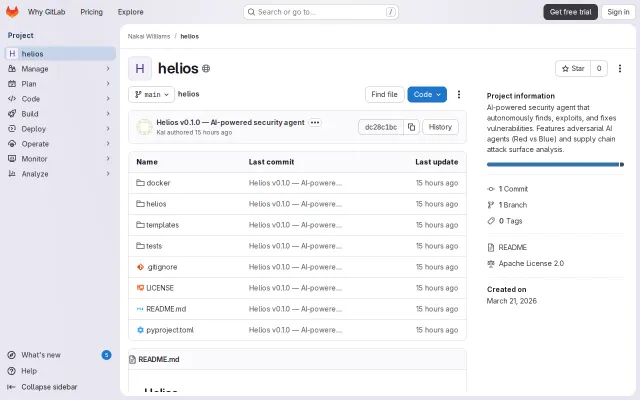The width and height of the screenshot is (640, 400).
Task: Expand the Deploy section chevron
Action: [108, 129]
